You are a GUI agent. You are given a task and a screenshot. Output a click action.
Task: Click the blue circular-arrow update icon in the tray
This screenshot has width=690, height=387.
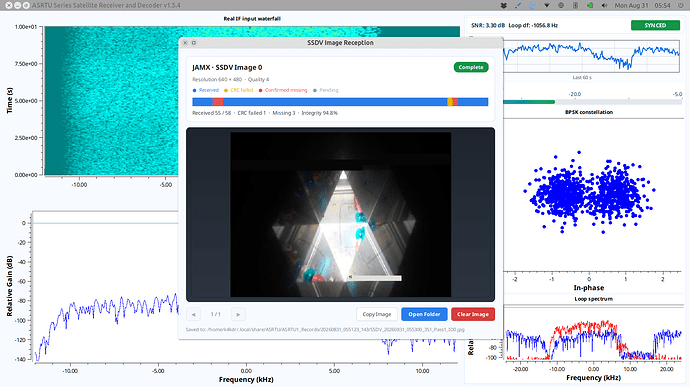532,5
